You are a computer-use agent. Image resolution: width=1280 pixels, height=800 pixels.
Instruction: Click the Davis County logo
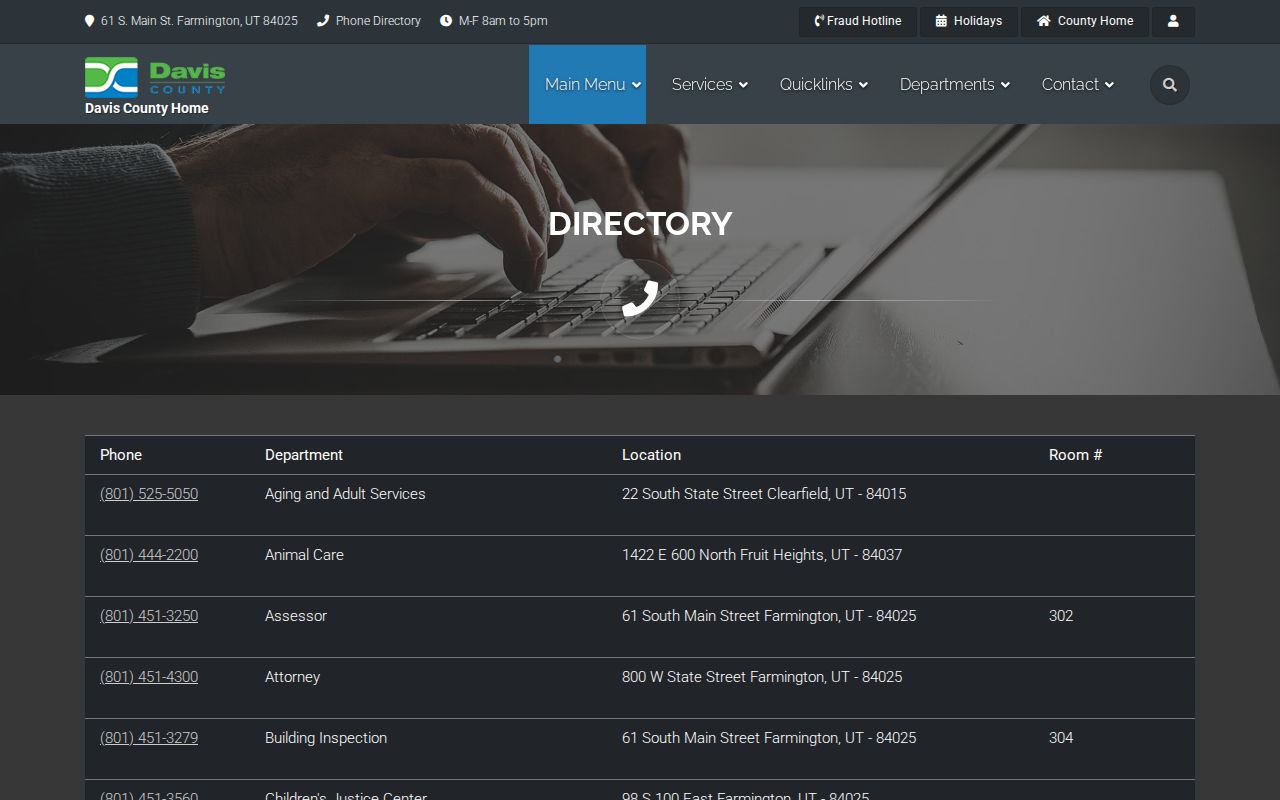click(155, 77)
